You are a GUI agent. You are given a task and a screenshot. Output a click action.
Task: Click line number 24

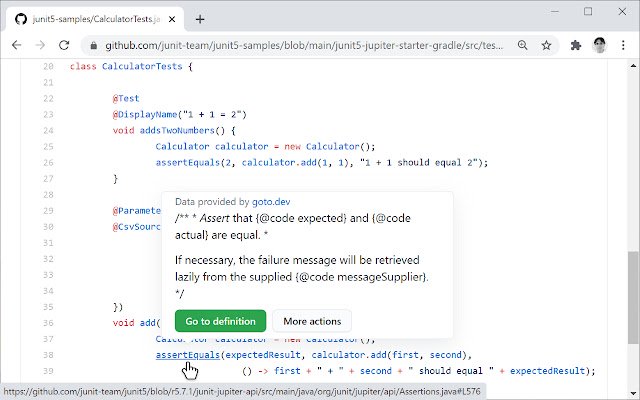pyautogui.click(x=48, y=131)
